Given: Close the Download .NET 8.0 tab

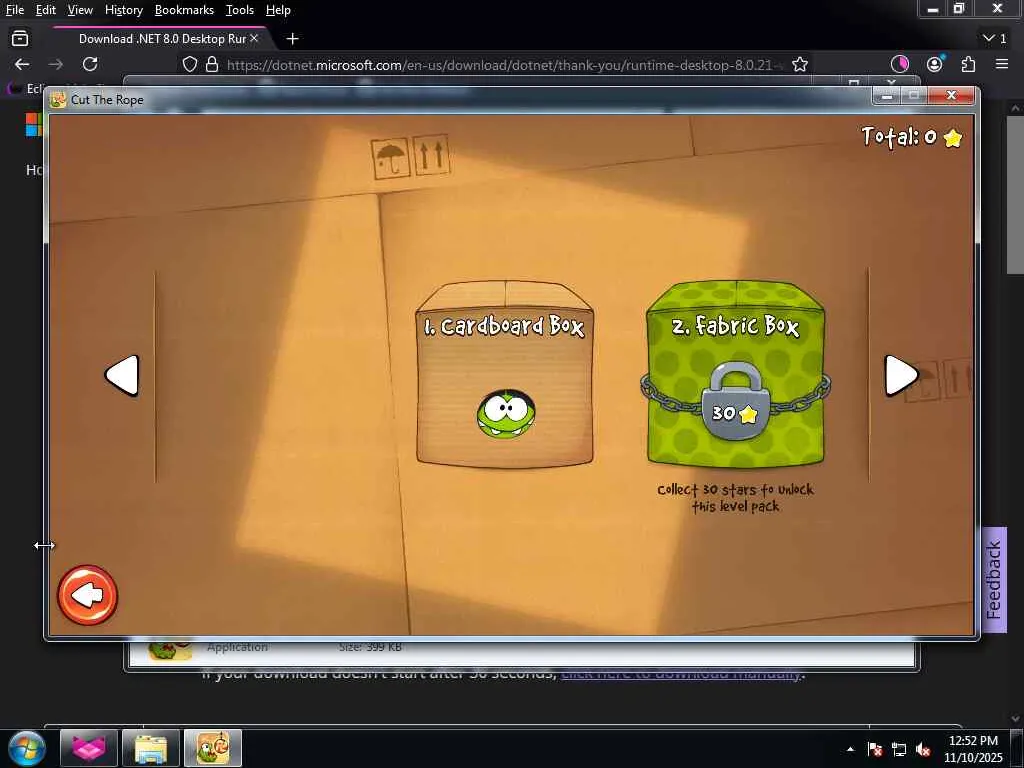Looking at the screenshot, I should pos(254,39).
